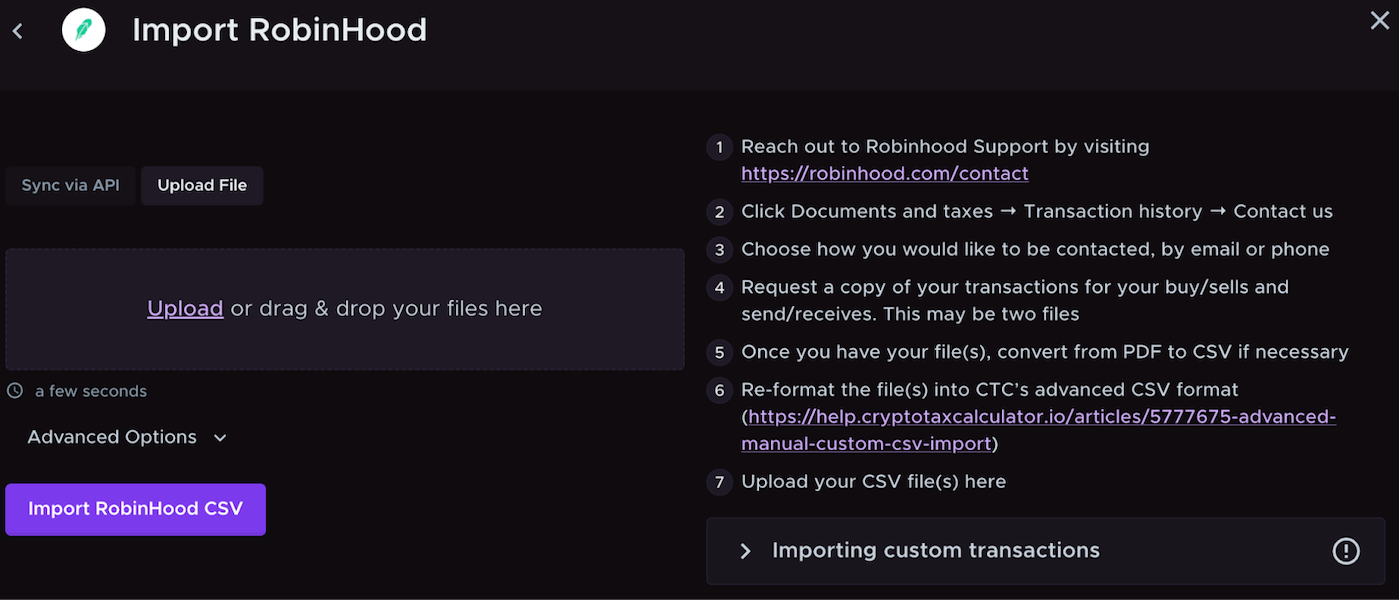The height and width of the screenshot is (600, 1399).
Task: Click the 'convert from PDF to CSV' step text
Action: [1045, 352]
